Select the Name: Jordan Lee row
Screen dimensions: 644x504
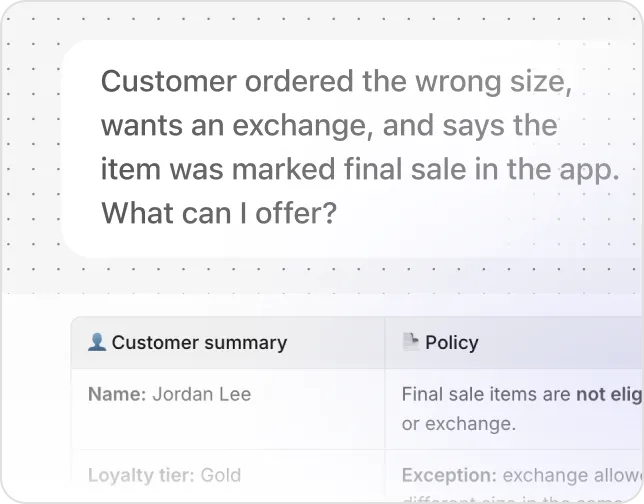228,409
